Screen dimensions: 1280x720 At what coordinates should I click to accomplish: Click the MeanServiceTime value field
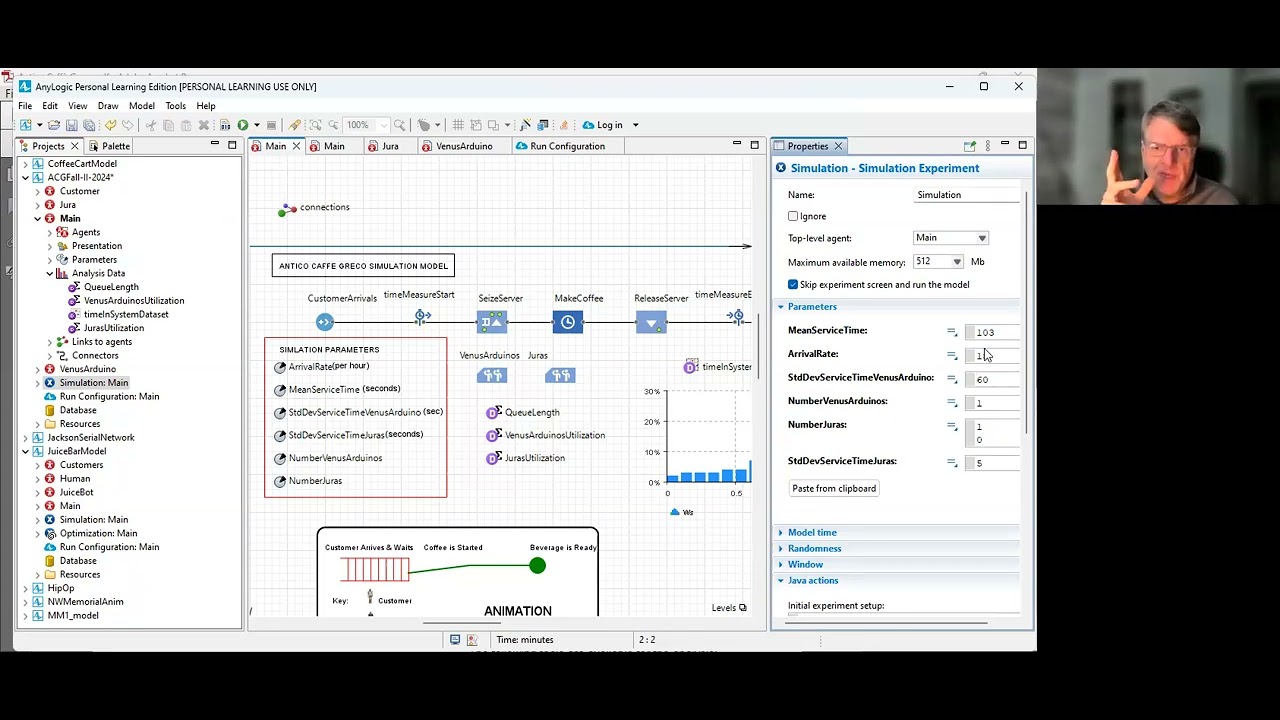[992, 332]
